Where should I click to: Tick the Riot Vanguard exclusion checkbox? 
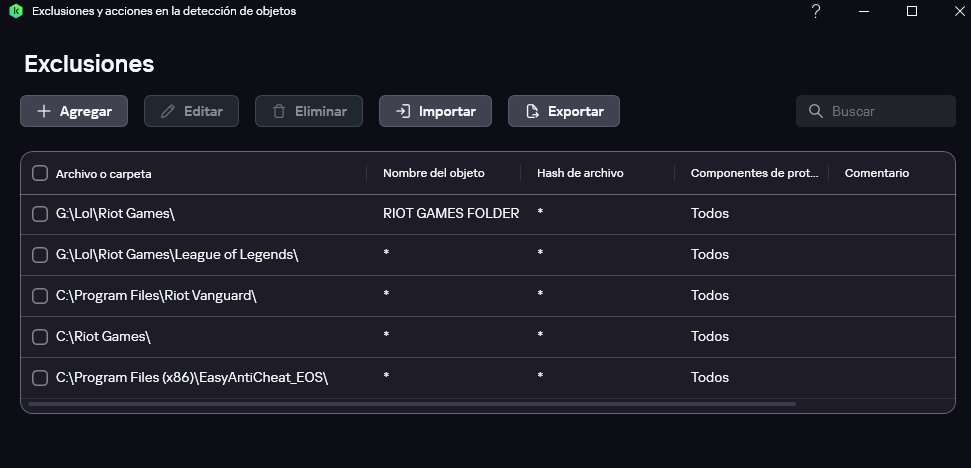click(40, 296)
